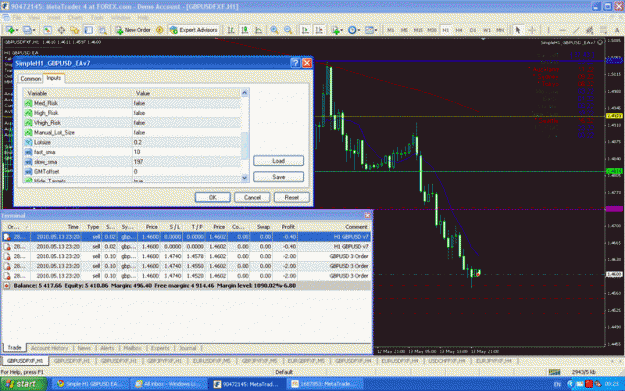Viewport: 625px width, 391px height.
Task: Click Cancel in the EA dialog
Action: coord(252,197)
